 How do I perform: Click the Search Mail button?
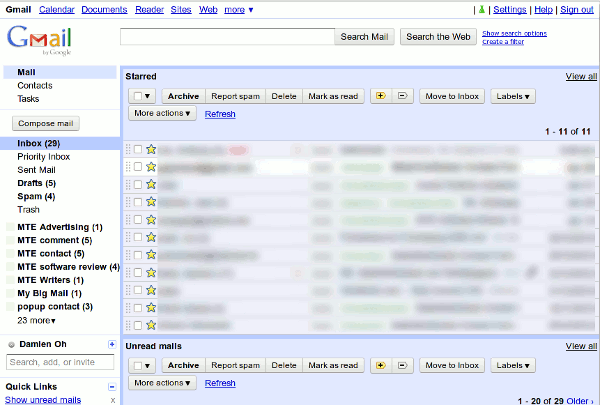click(364, 37)
